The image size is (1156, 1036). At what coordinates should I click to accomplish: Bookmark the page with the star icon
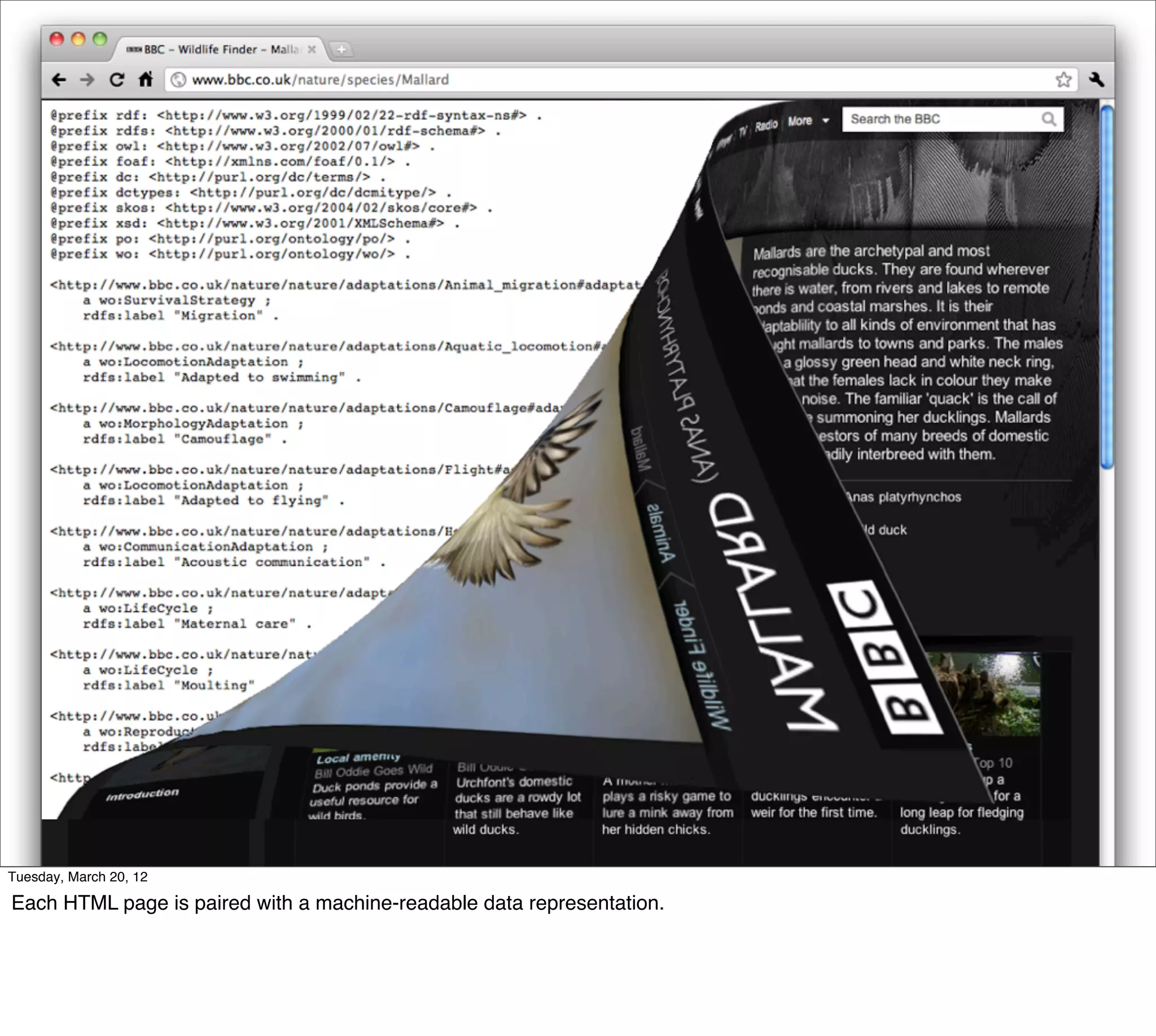pos(1064,80)
